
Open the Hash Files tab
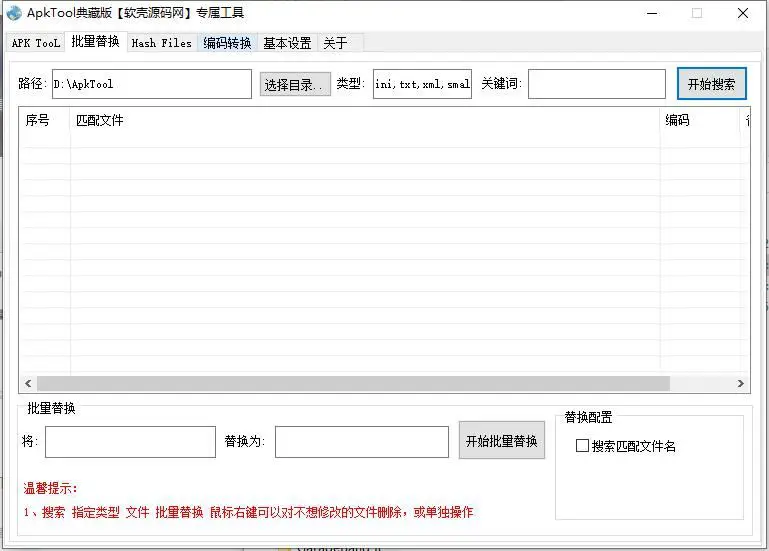click(162, 43)
